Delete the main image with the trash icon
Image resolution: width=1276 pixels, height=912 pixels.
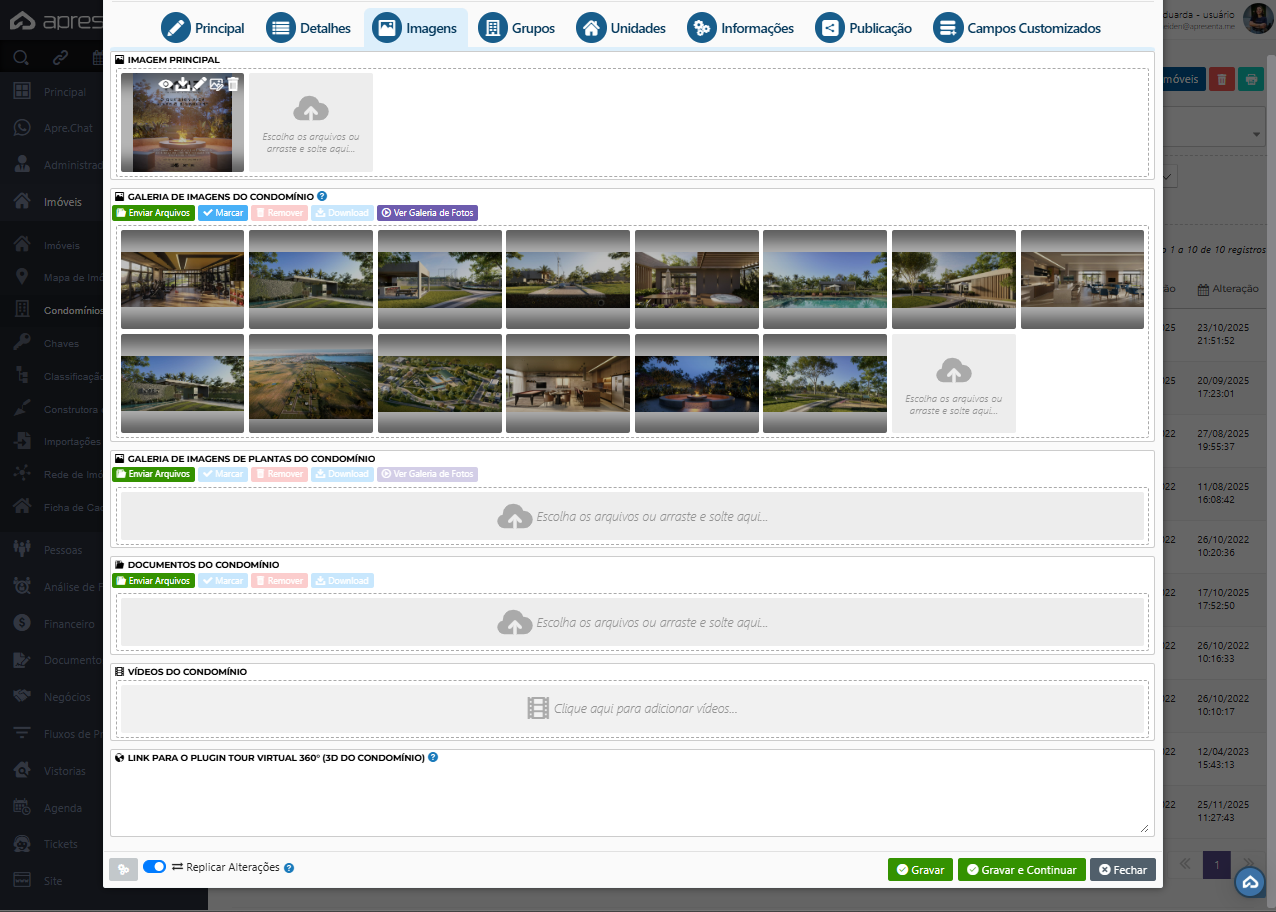(233, 85)
